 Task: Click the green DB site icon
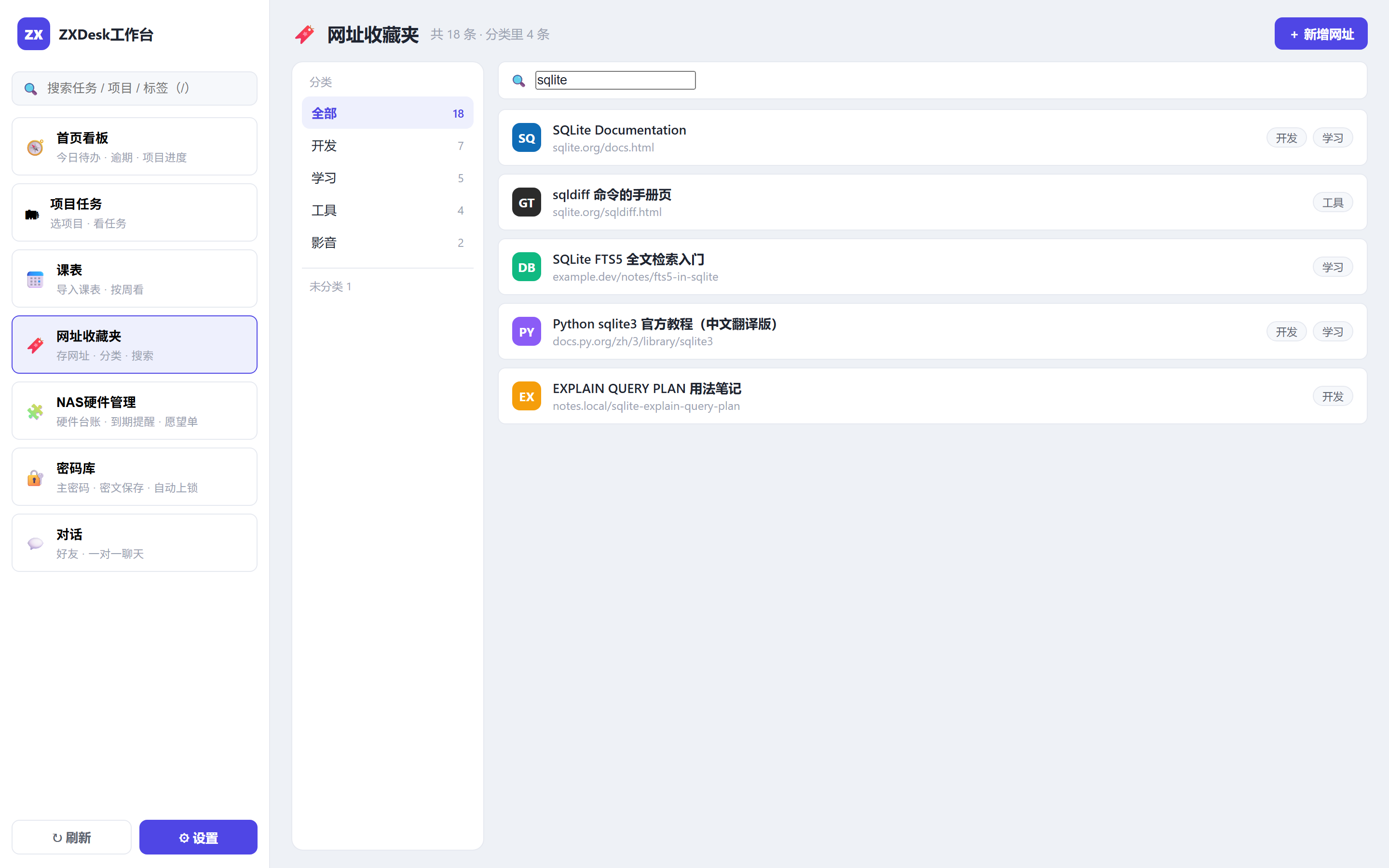[526, 267]
